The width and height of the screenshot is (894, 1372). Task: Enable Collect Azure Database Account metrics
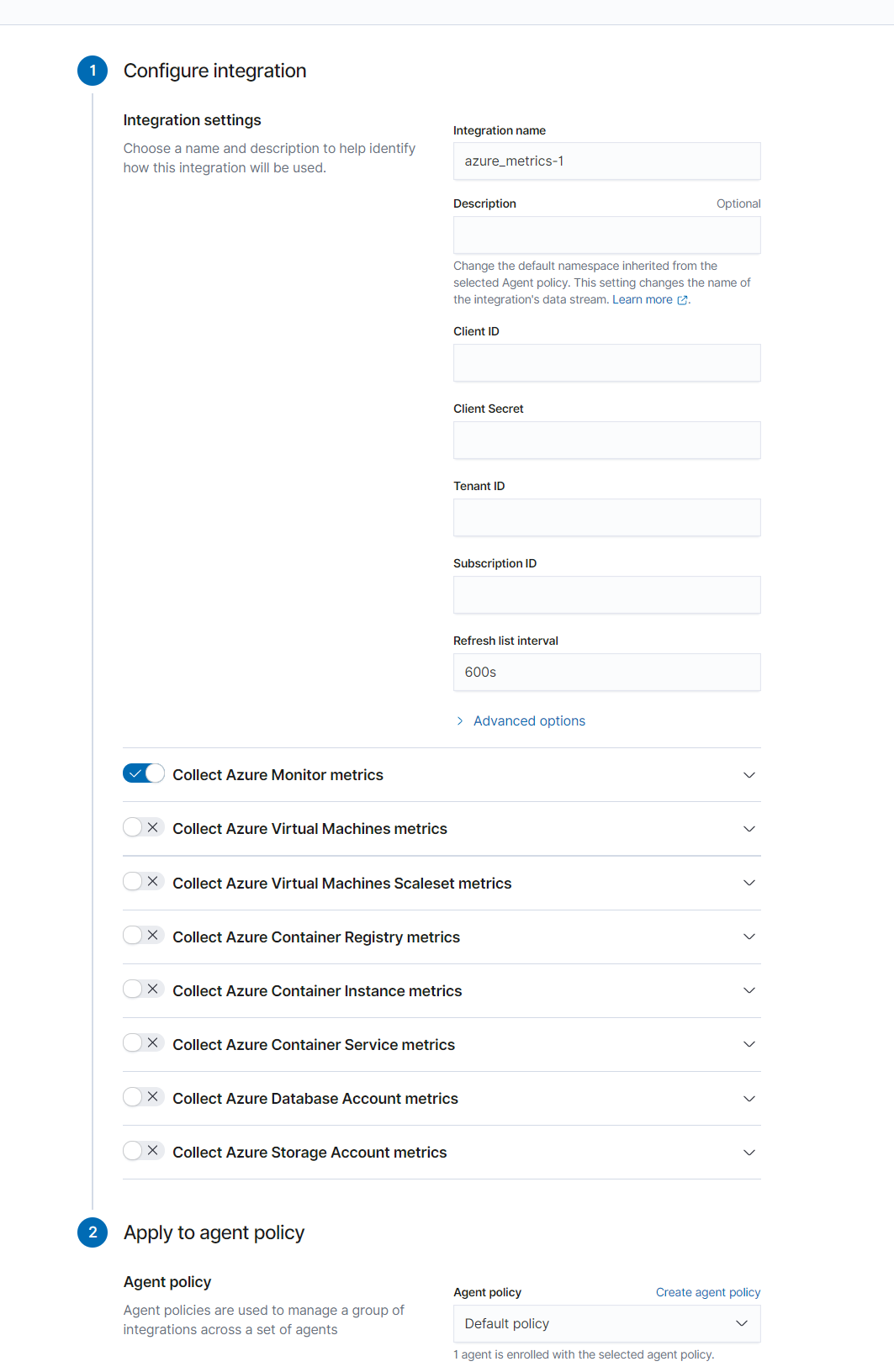[144, 1096]
